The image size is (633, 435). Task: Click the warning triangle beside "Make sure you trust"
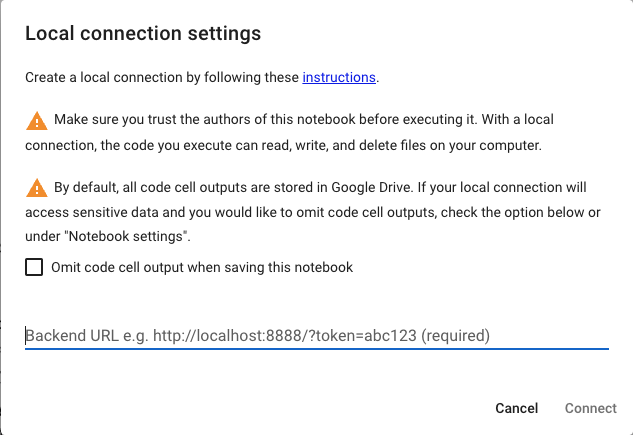click(x=37, y=121)
